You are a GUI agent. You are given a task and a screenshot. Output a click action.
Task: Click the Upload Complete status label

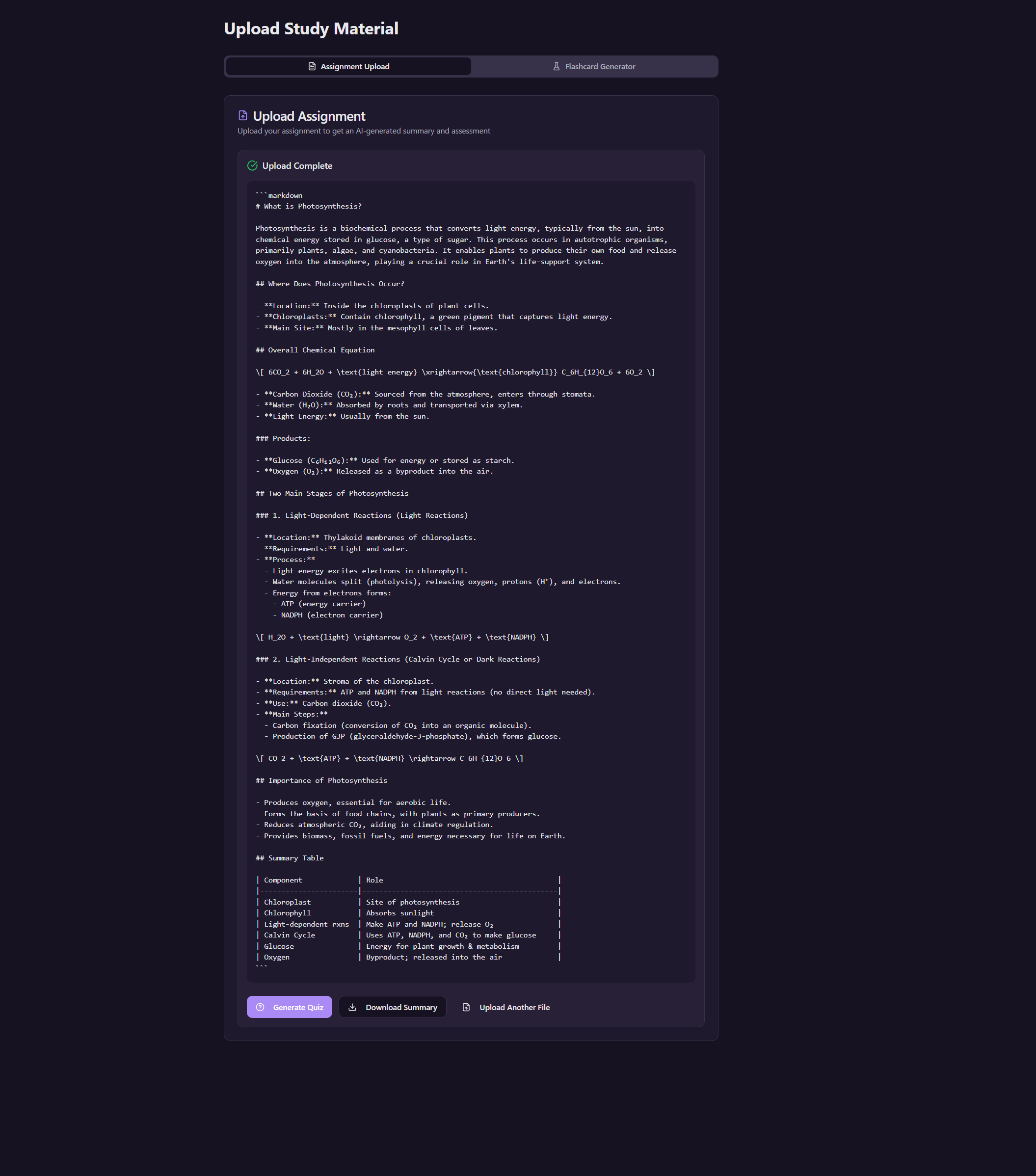tap(297, 166)
